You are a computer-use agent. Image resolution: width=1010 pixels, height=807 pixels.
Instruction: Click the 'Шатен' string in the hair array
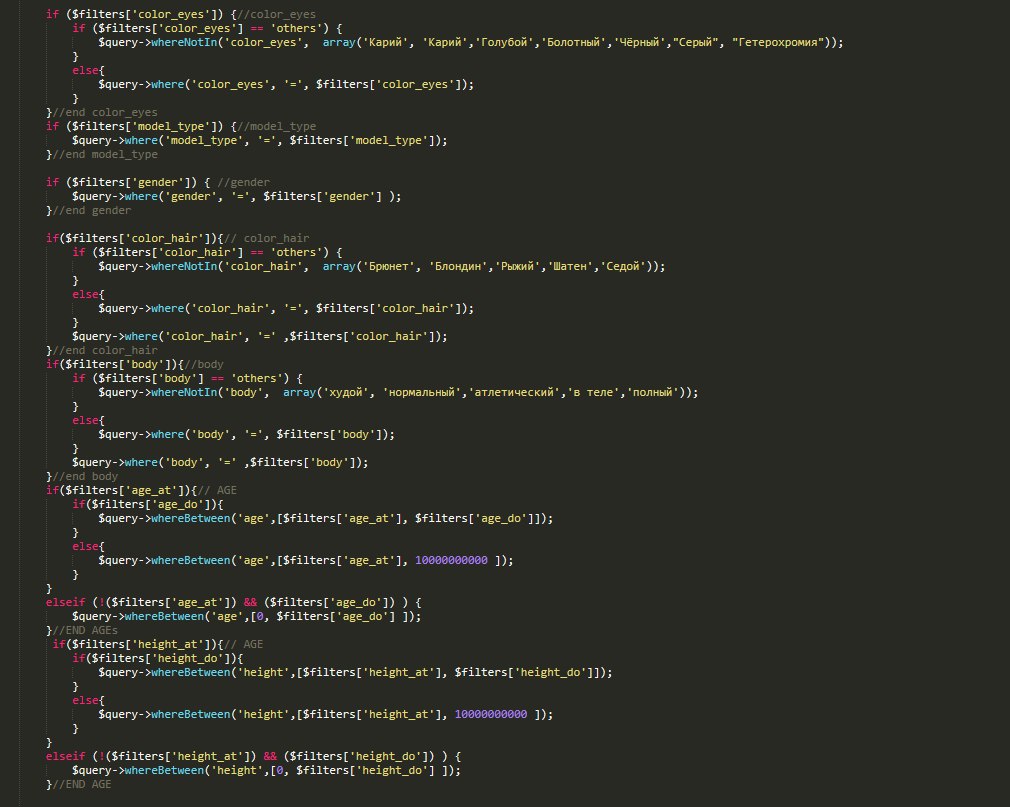[x=569, y=267]
